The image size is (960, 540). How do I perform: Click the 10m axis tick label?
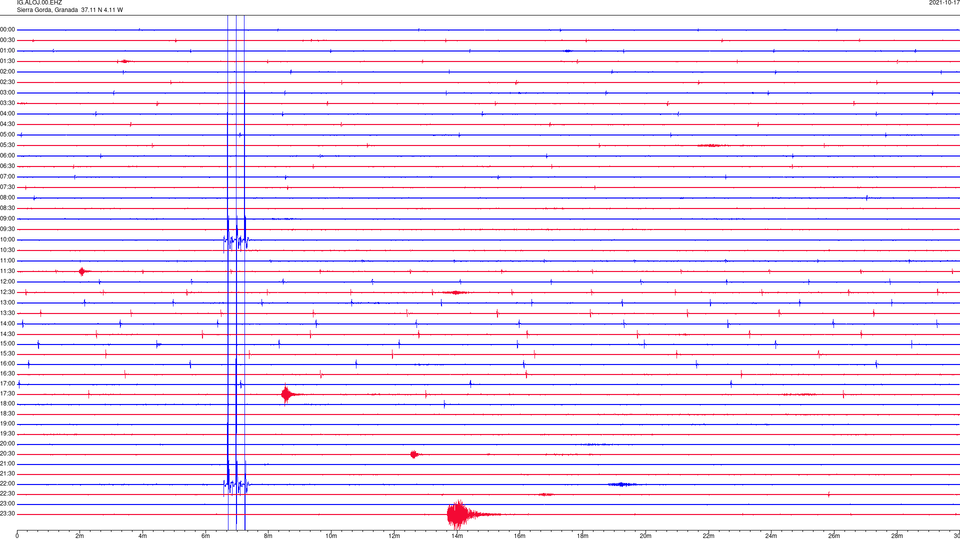click(x=331, y=536)
